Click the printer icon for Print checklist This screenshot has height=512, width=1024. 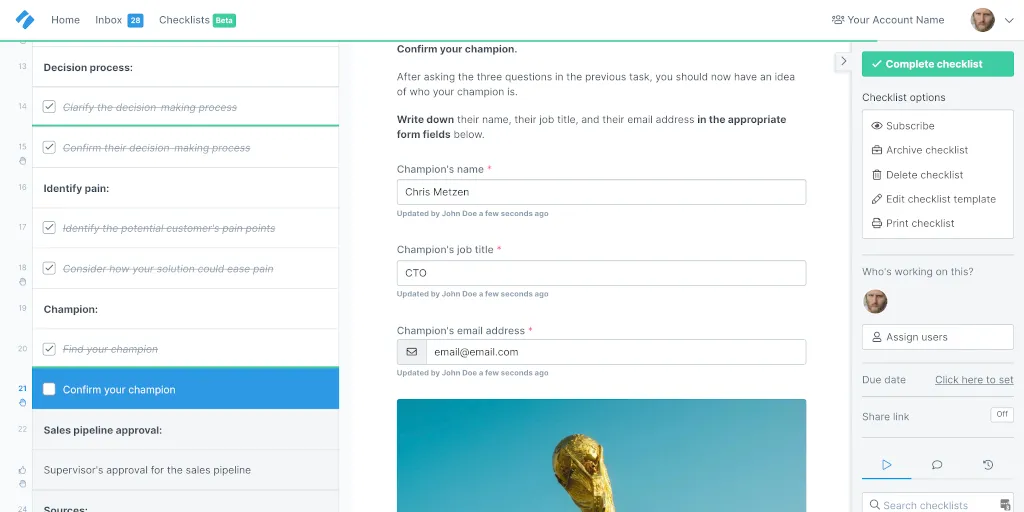876,223
